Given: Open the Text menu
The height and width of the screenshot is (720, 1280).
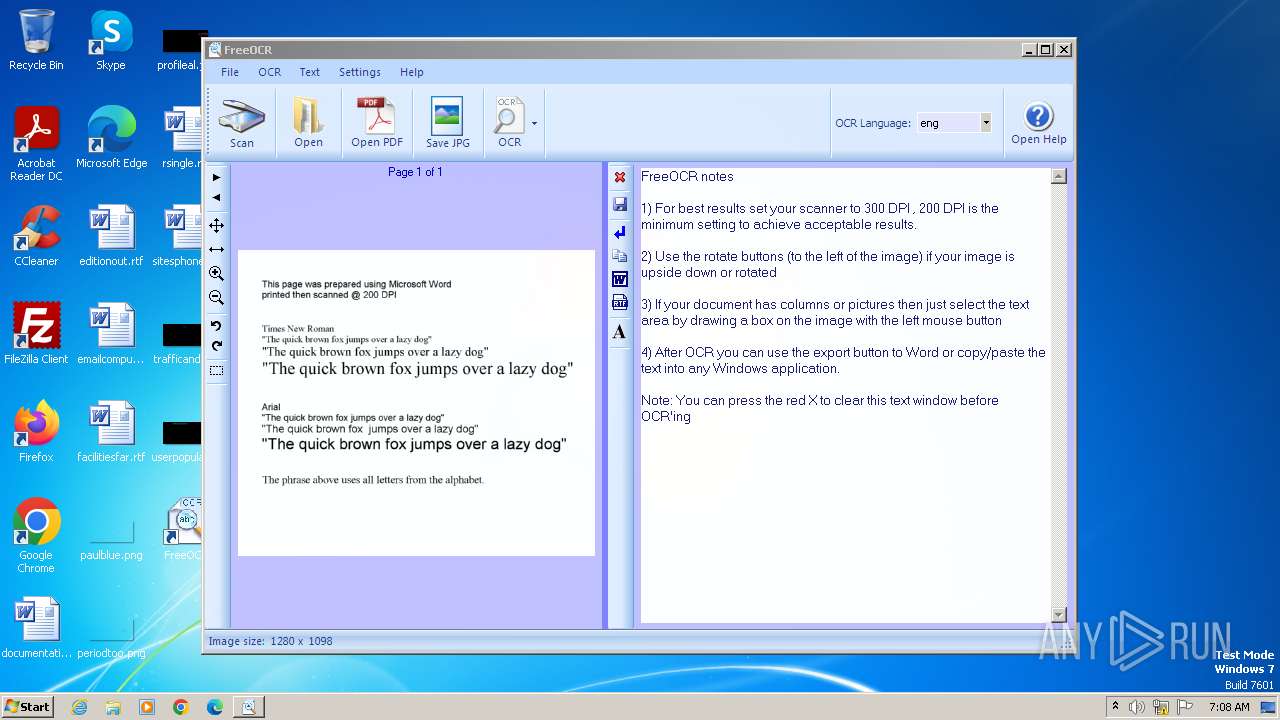Looking at the screenshot, I should click(310, 72).
